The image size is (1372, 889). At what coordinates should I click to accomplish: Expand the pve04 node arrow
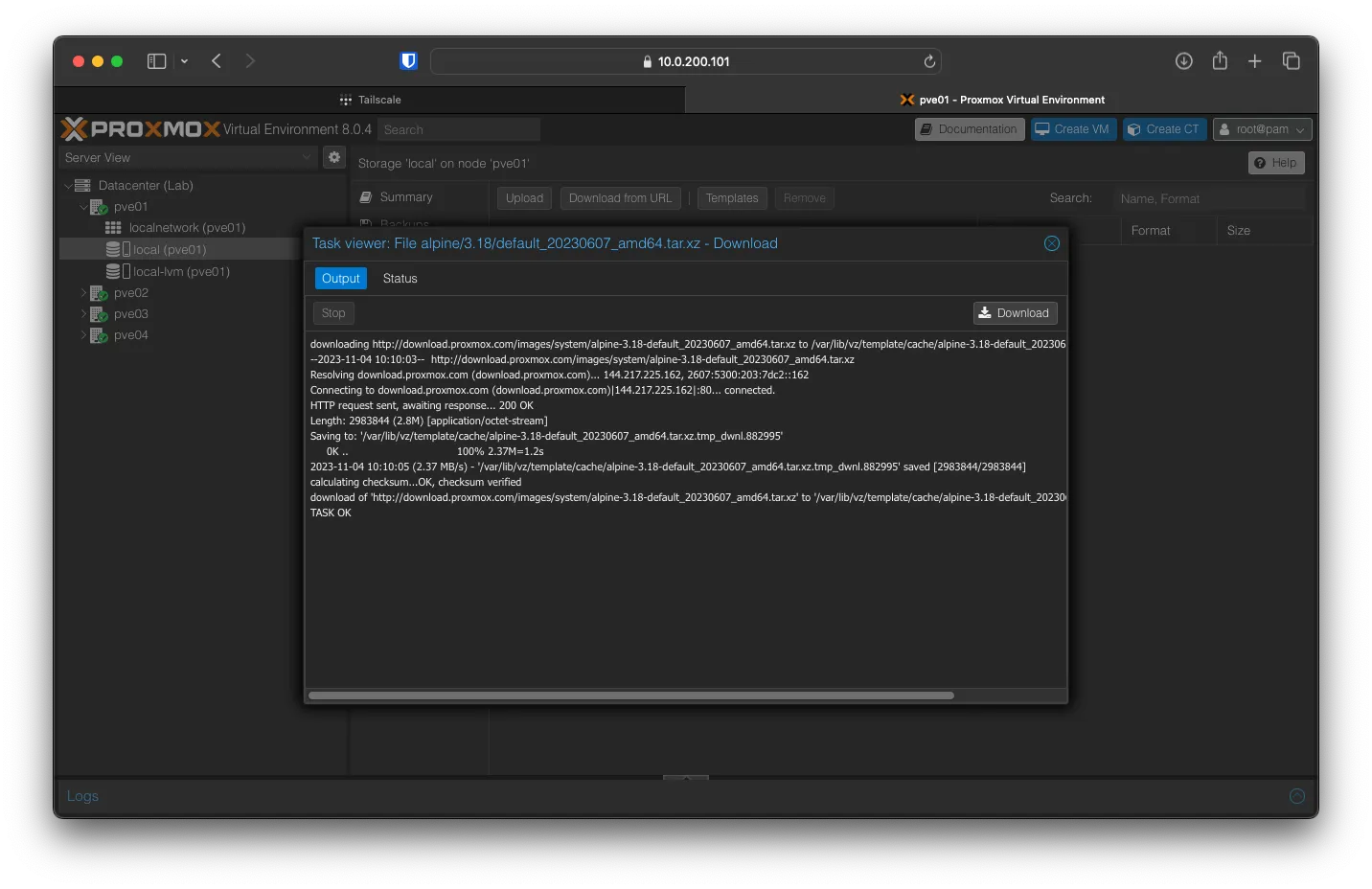point(83,335)
